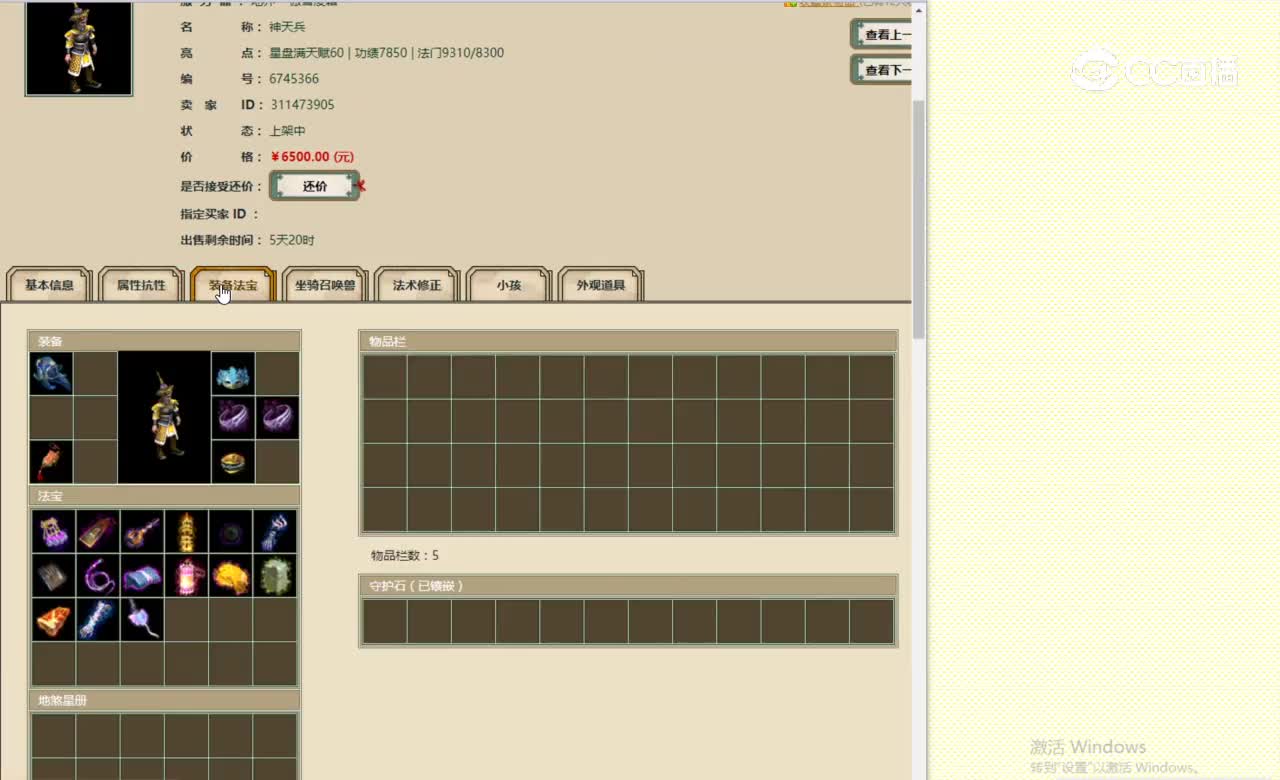Screen dimensions: 1280x780
Task: Select the wooden talisman tablet treasure icon
Action: click(98, 531)
